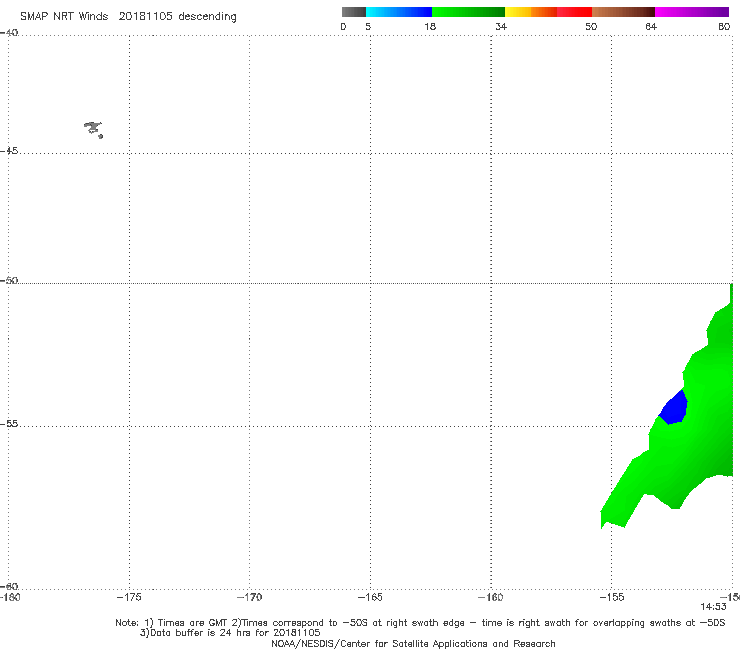Image resolution: width=740 pixels, height=650 pixels.
Task: Click the cyan-blue 5-18 colorbar segment
Action: [x=399, y=12]
